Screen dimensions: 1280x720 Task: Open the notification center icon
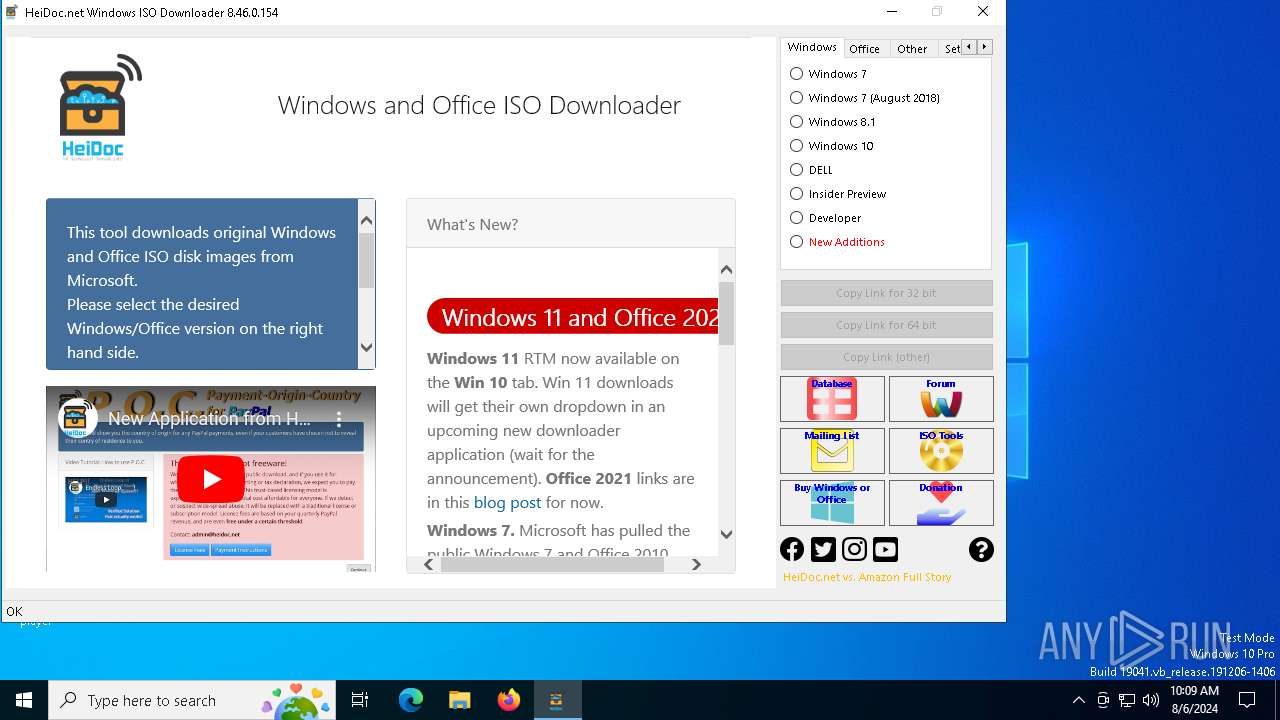click(1247, 700)
